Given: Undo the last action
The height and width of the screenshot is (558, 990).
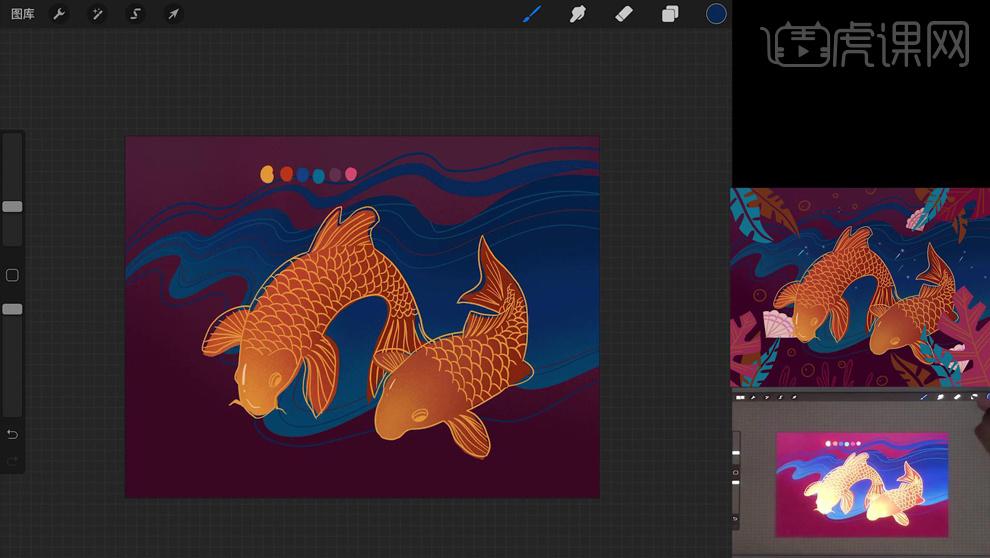Looking at the screenshot, I should coord(12,434).
